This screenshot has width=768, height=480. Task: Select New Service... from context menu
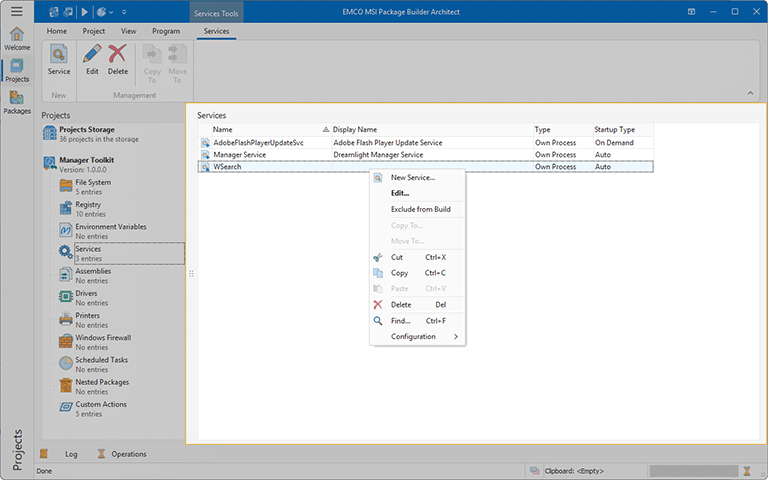click(x=412, y=177)
